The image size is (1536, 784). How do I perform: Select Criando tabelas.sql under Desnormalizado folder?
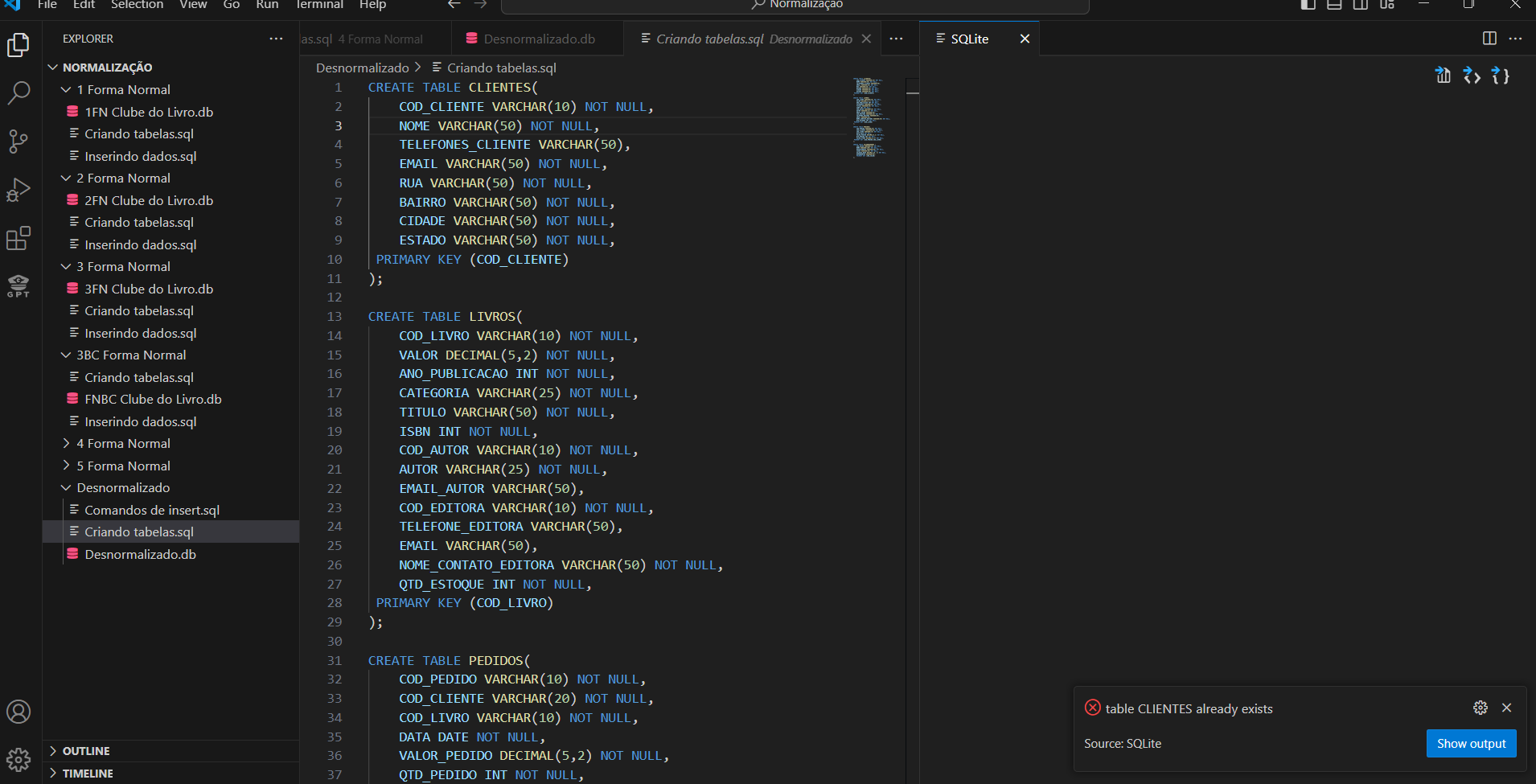click(x=170, y=532)
